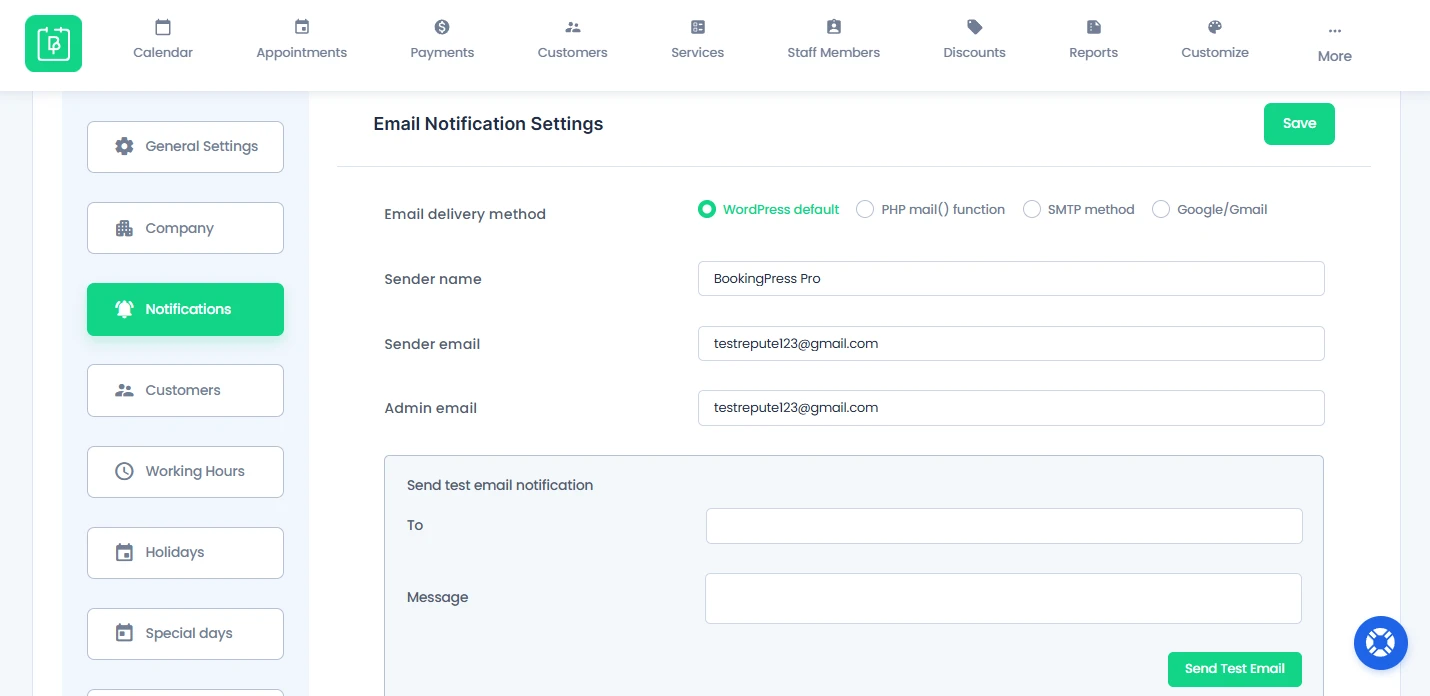Image resolution: width=1430 pixels, height=696 pixels.
Task: Click the Payments dollar icon
Action: (x=442, y=27)
